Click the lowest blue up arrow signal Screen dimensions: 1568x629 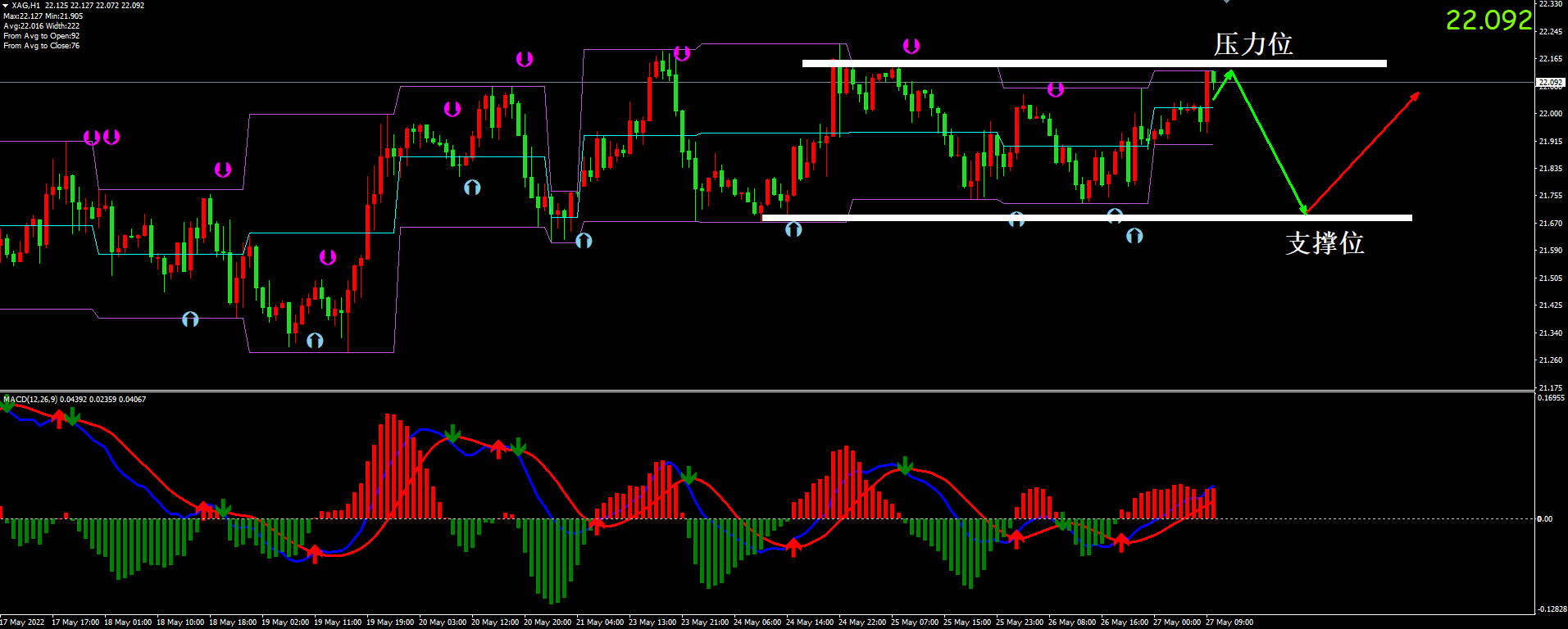pyautogui.click(x=315, y=340)
